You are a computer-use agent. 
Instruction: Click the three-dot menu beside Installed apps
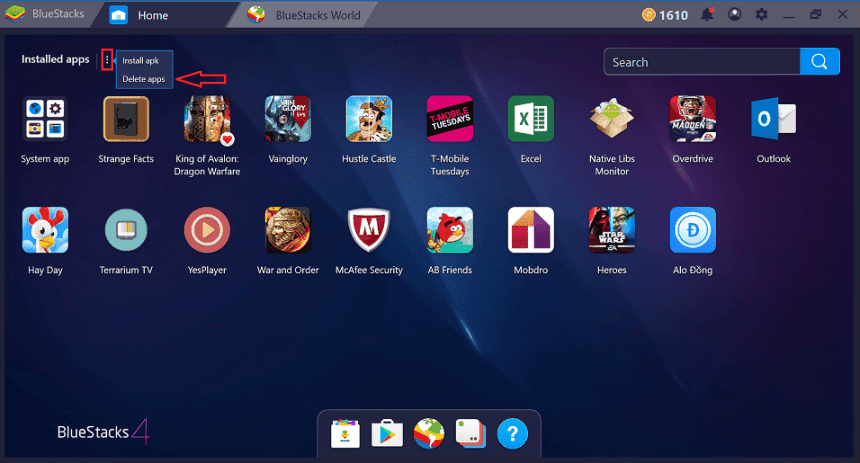point(107,61)
